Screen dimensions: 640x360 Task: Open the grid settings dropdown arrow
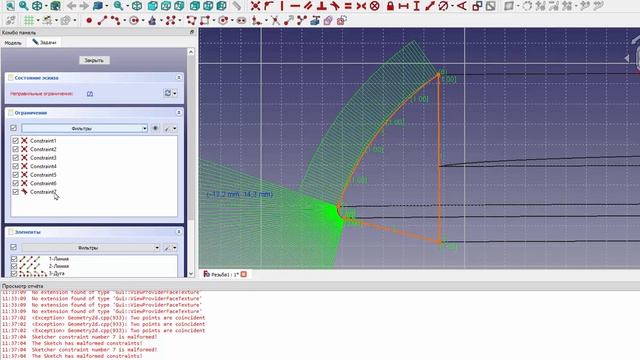point(38,20)
